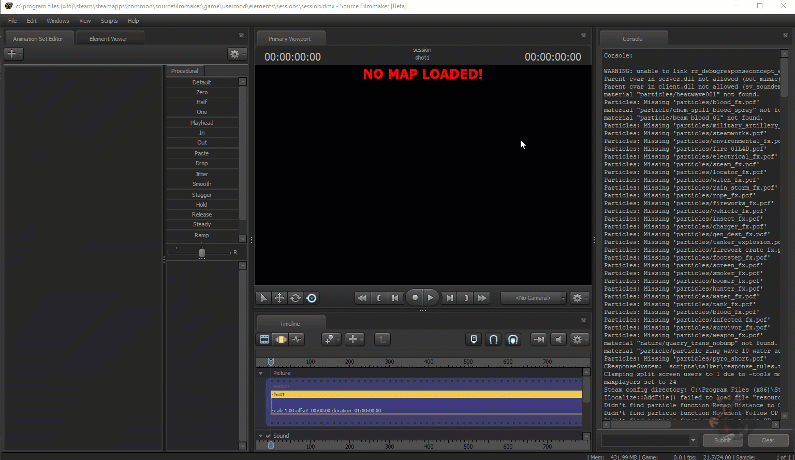Click the console Clear button
795x460 pixels.
pyautogui.click(x=768, y=440)
